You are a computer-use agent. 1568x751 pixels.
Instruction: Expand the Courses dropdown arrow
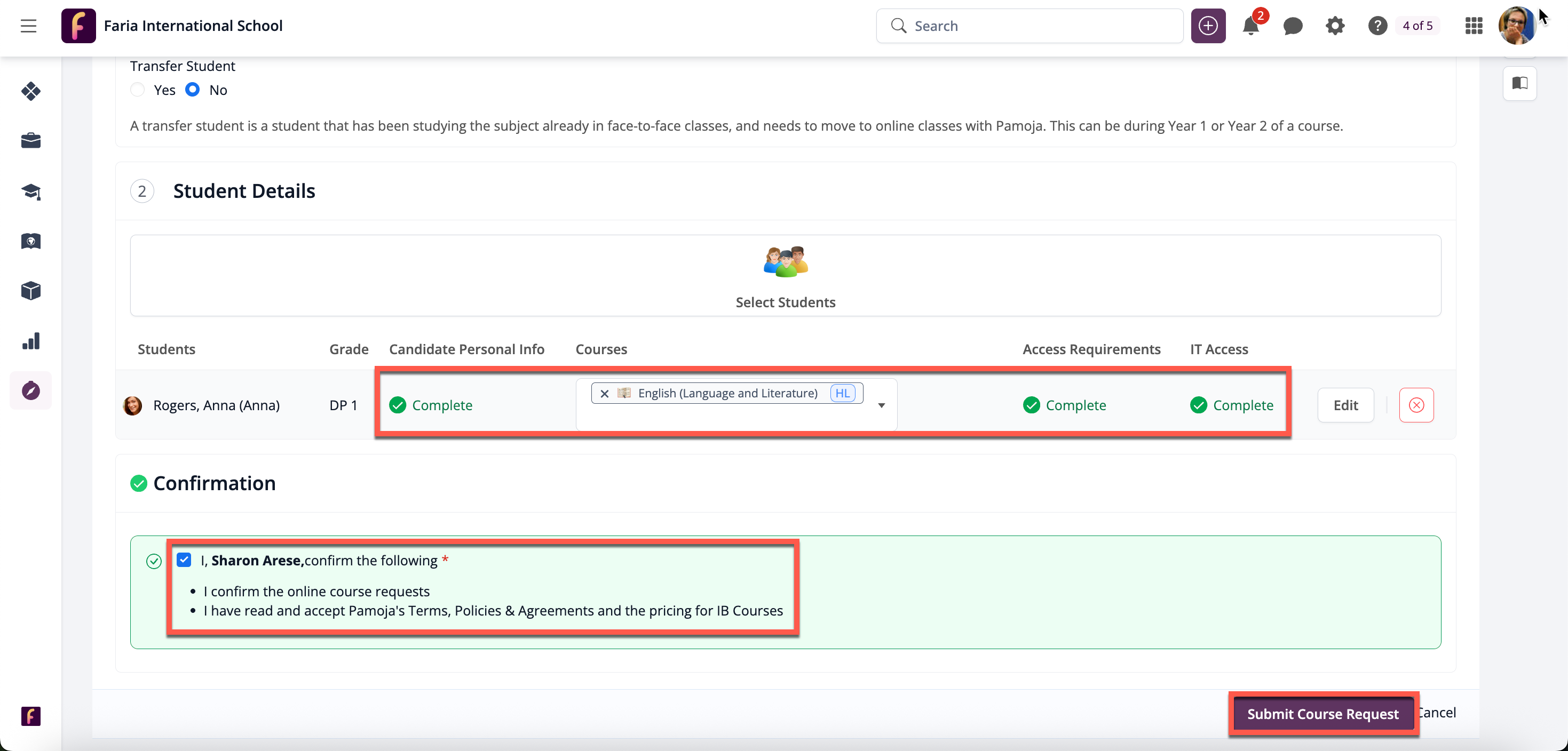881,405
